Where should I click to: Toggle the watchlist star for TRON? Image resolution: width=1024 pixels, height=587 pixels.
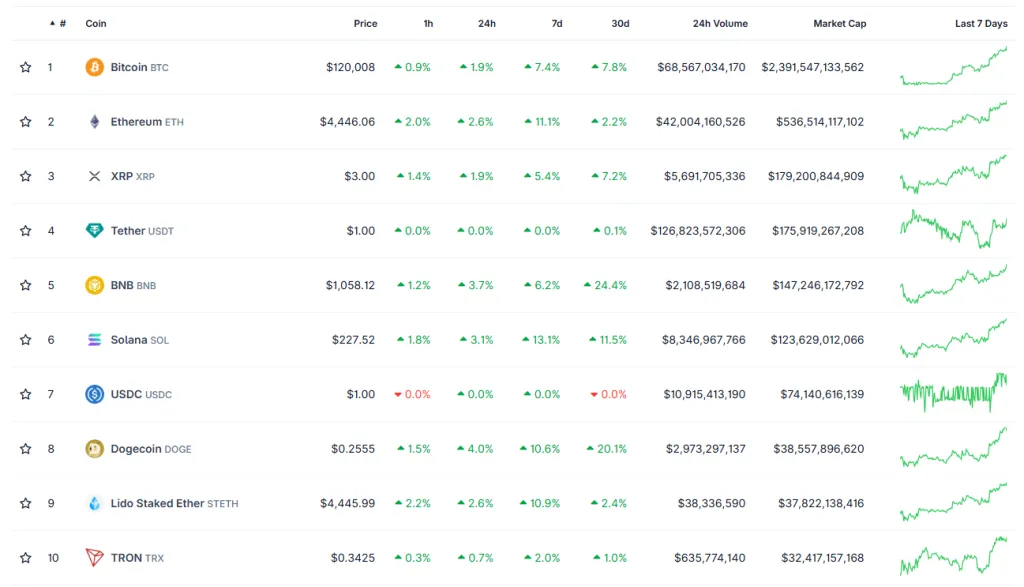tap(25, 558)
